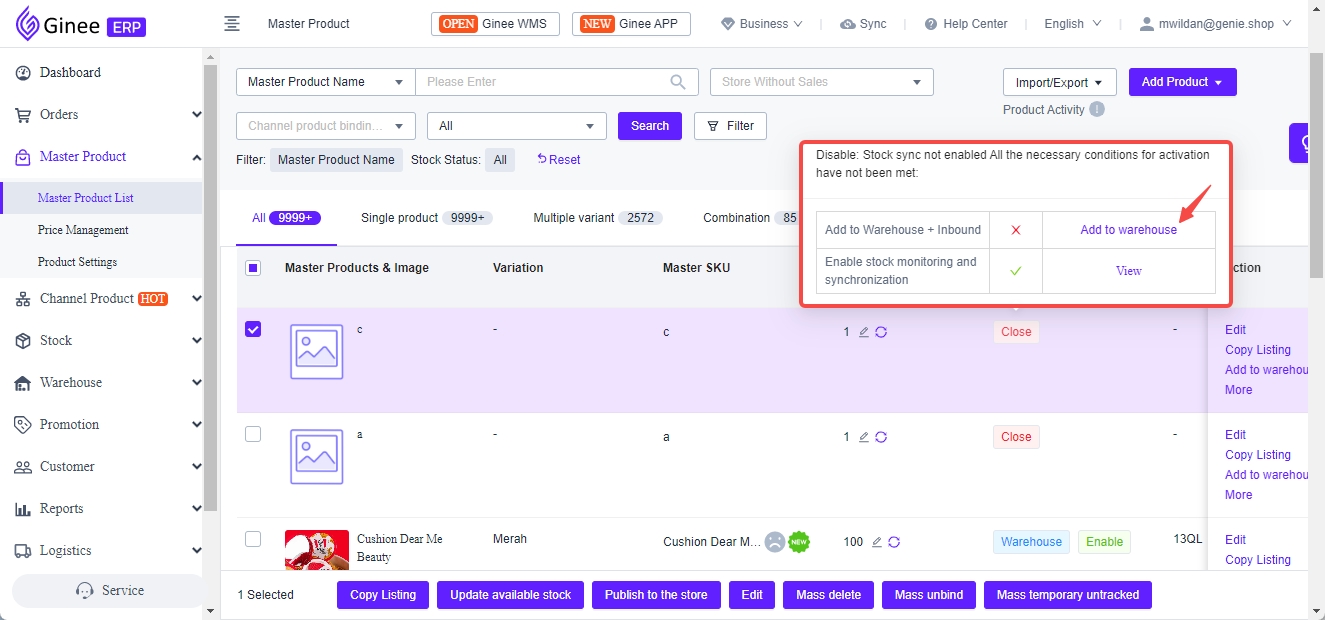This screenshot has width=1325, height=620.
Task: Open the All stock status dropdown
Action: point(517,126)
